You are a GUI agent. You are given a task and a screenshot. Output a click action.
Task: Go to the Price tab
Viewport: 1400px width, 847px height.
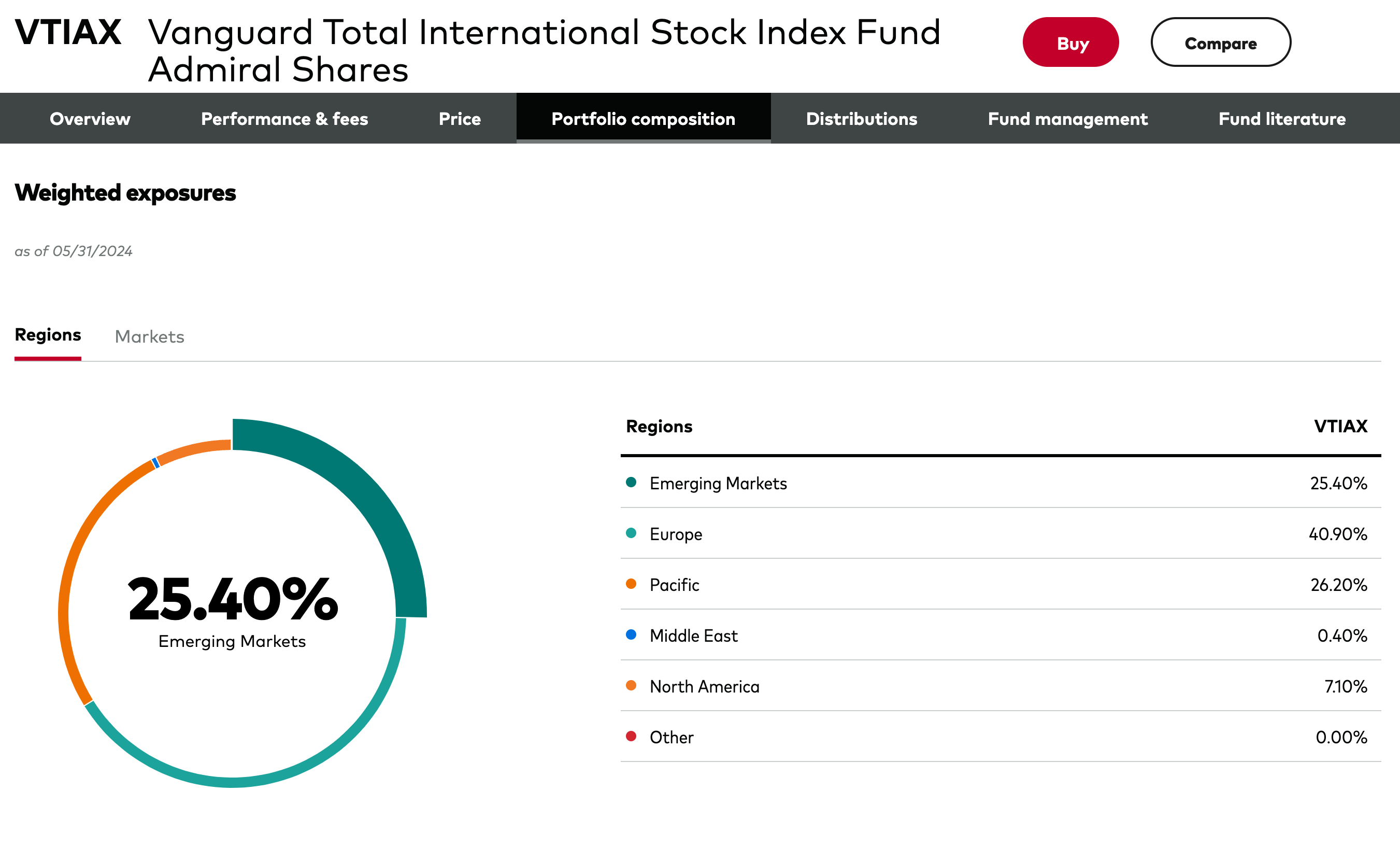coord(460,118)
